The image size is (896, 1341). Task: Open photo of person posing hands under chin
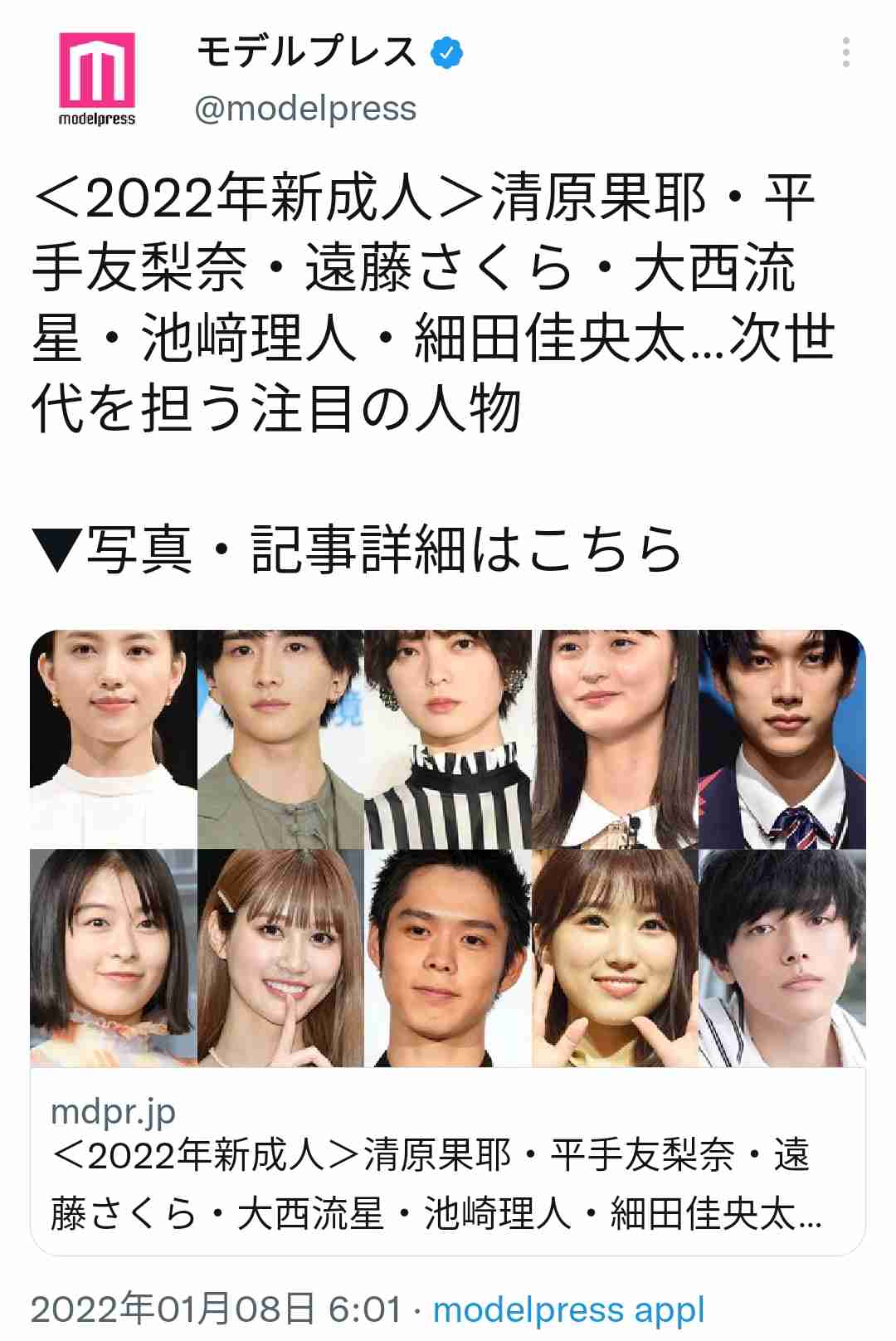(x=615, y=958)
